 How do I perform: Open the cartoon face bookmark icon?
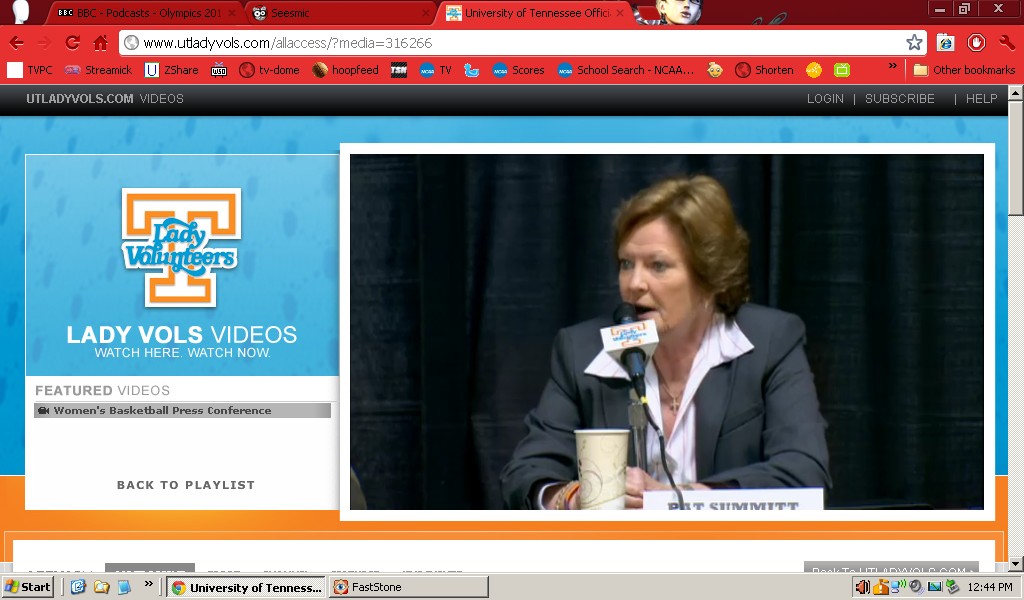tap(715, 70)
